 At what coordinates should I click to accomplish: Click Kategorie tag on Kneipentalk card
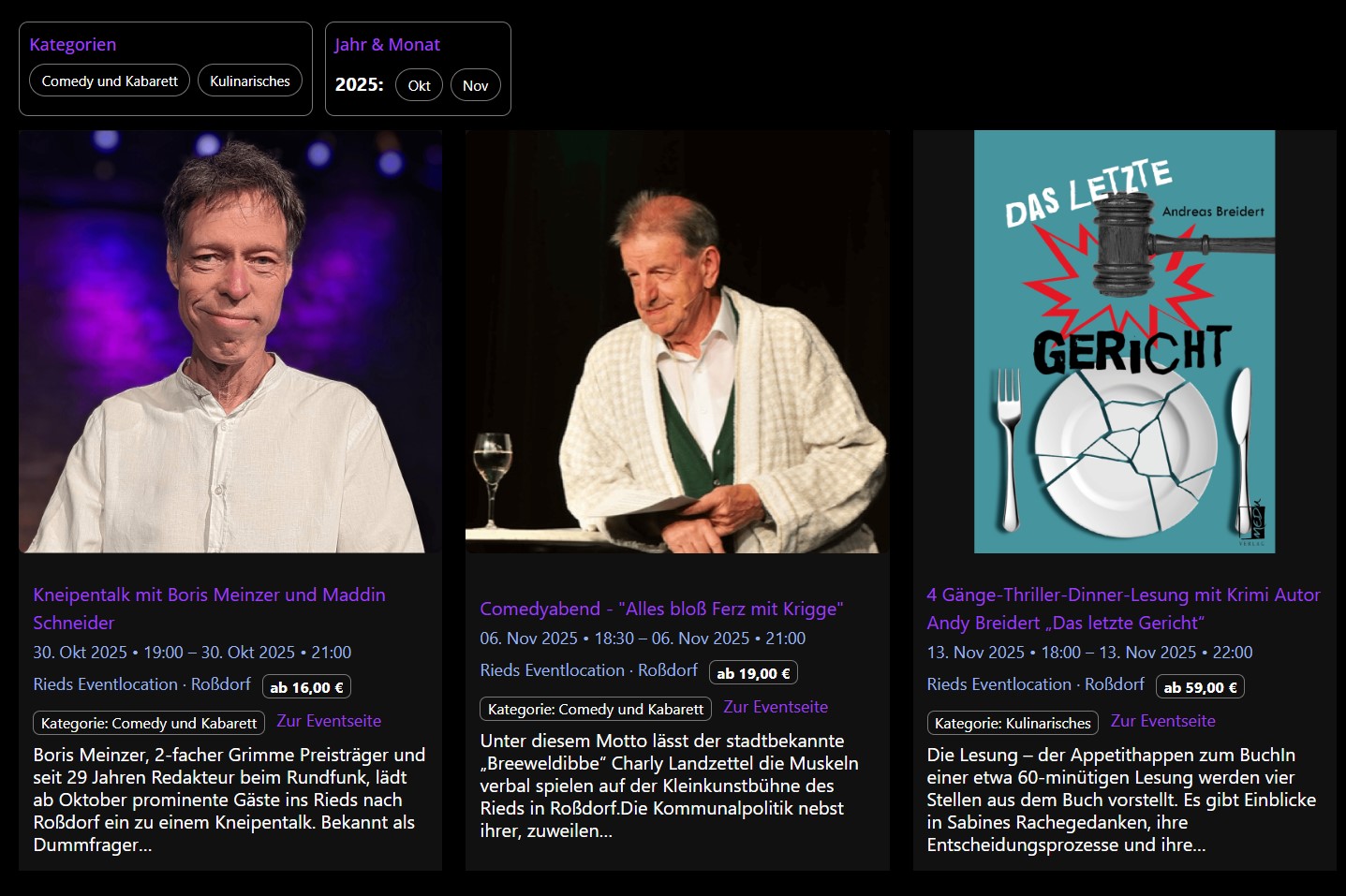click(x=149, y=723)
